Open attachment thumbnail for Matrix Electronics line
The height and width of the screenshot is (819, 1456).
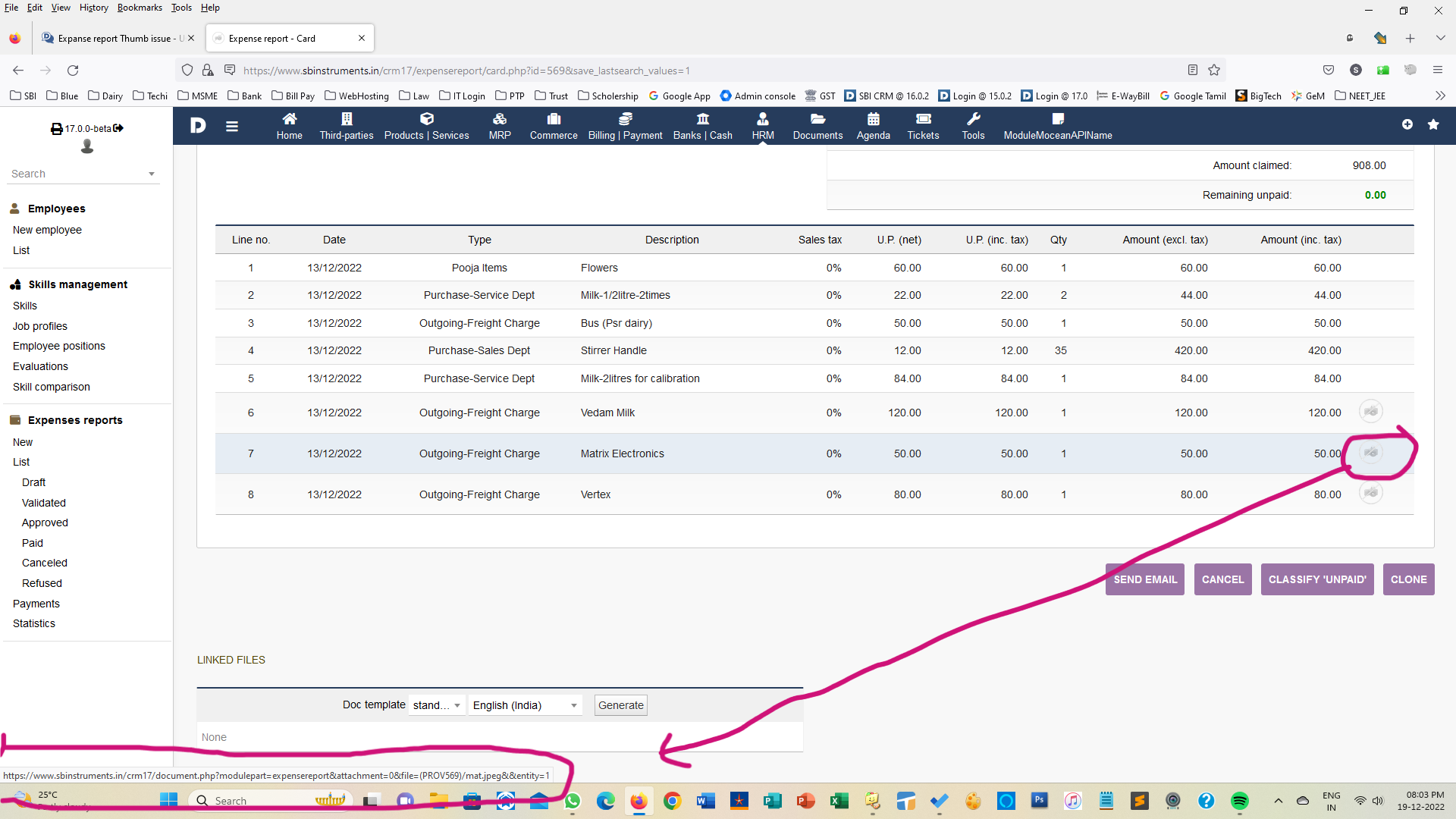point(1370,453)
